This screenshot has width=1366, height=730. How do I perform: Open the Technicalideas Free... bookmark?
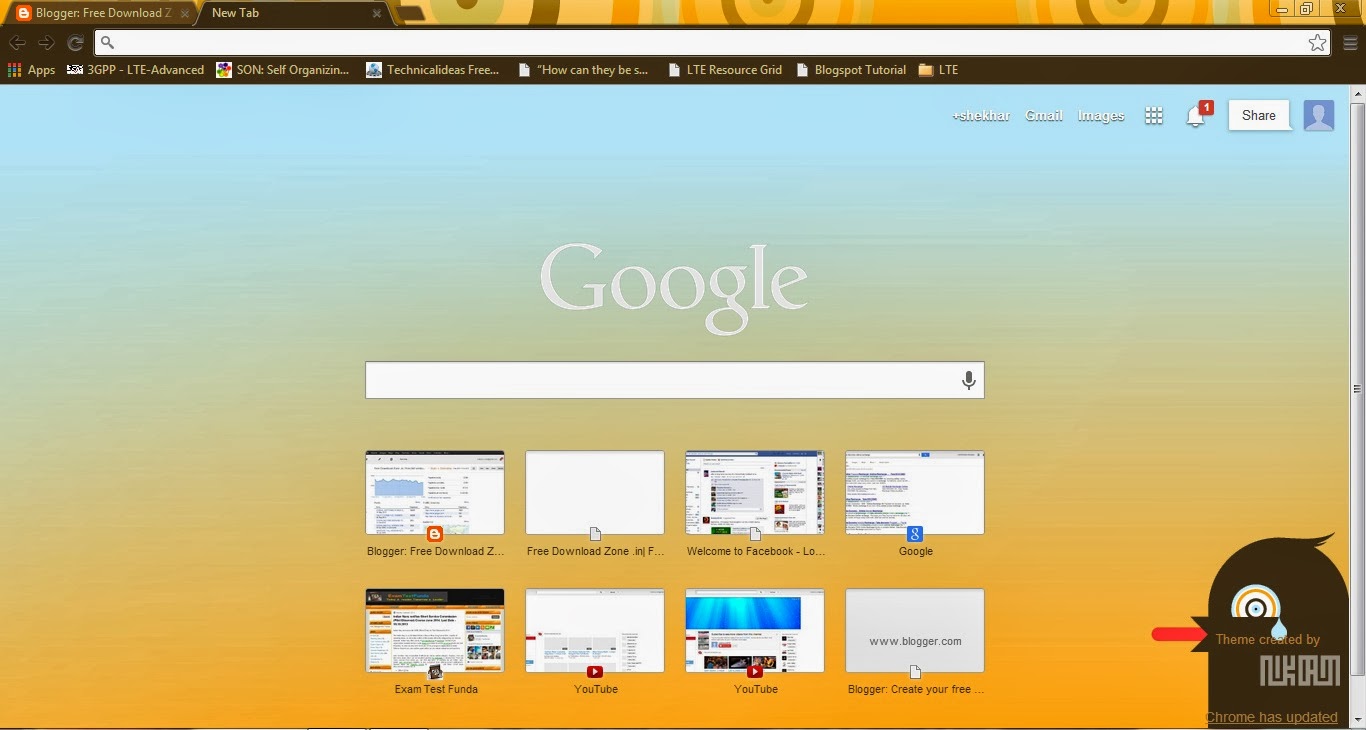click(433, 70)
